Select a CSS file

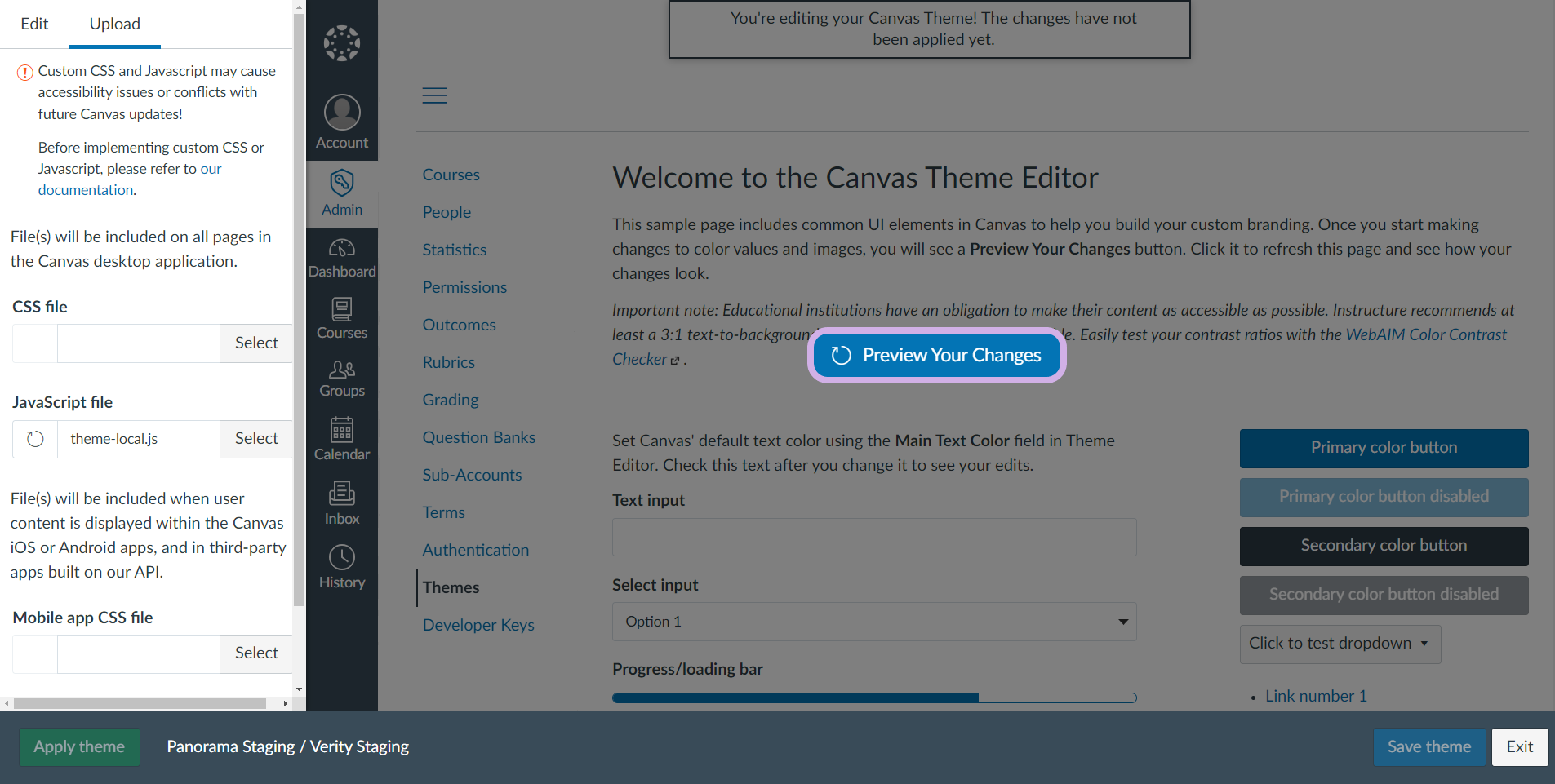coord(256,343)
